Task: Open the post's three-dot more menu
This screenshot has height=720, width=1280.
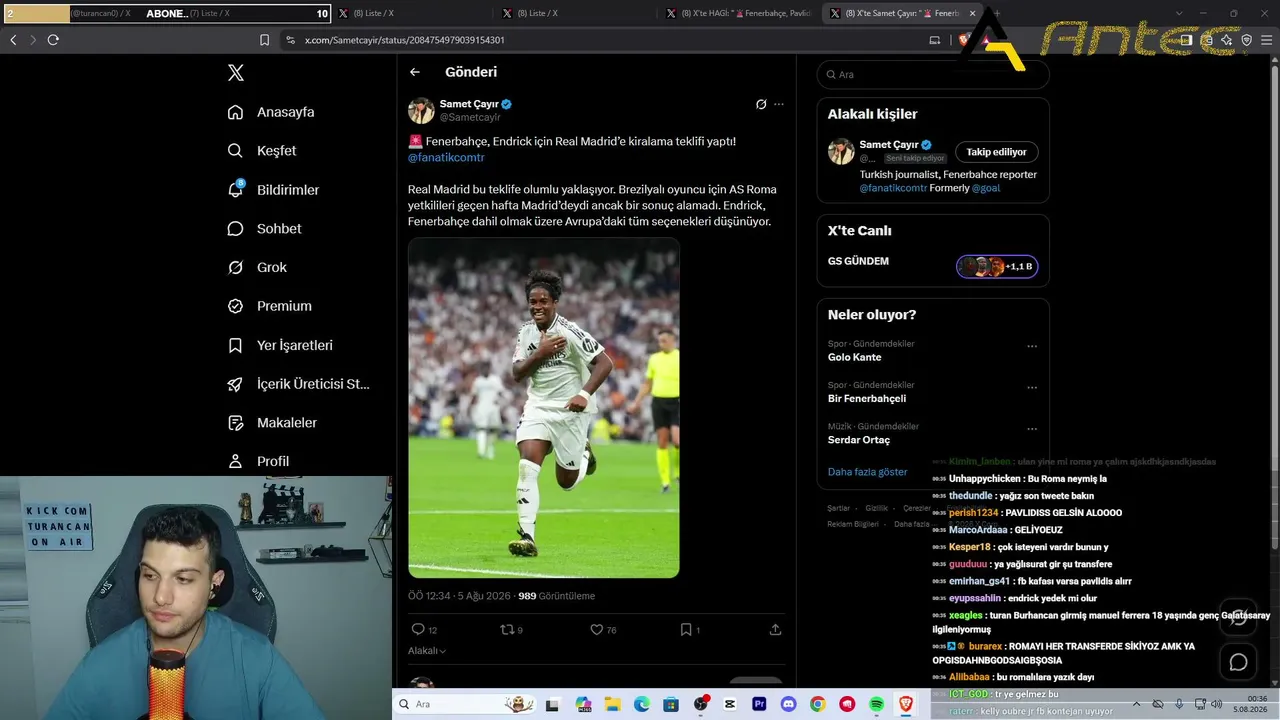Action: coord(779,104)
